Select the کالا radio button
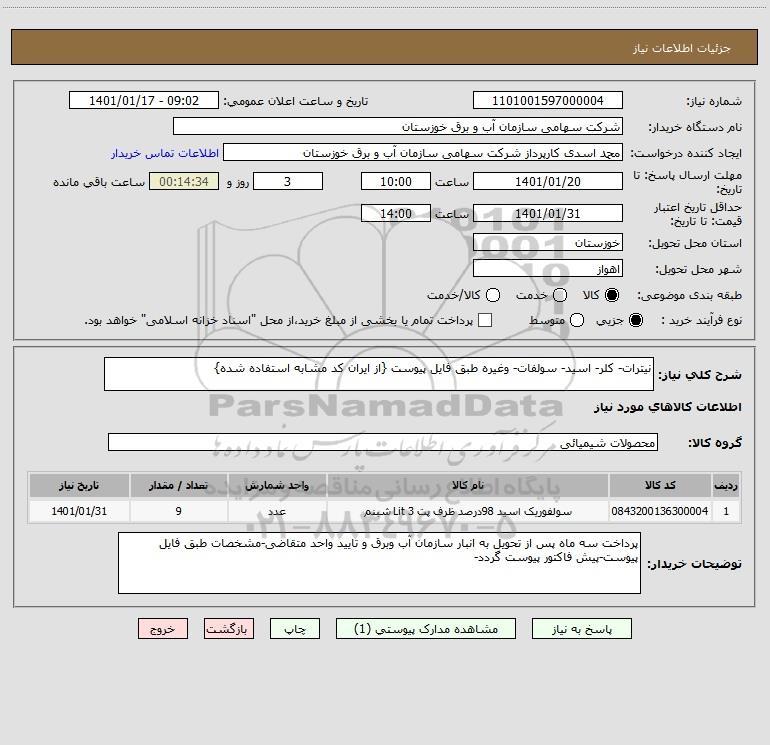The image size is (770, 745). click(612, 295)
